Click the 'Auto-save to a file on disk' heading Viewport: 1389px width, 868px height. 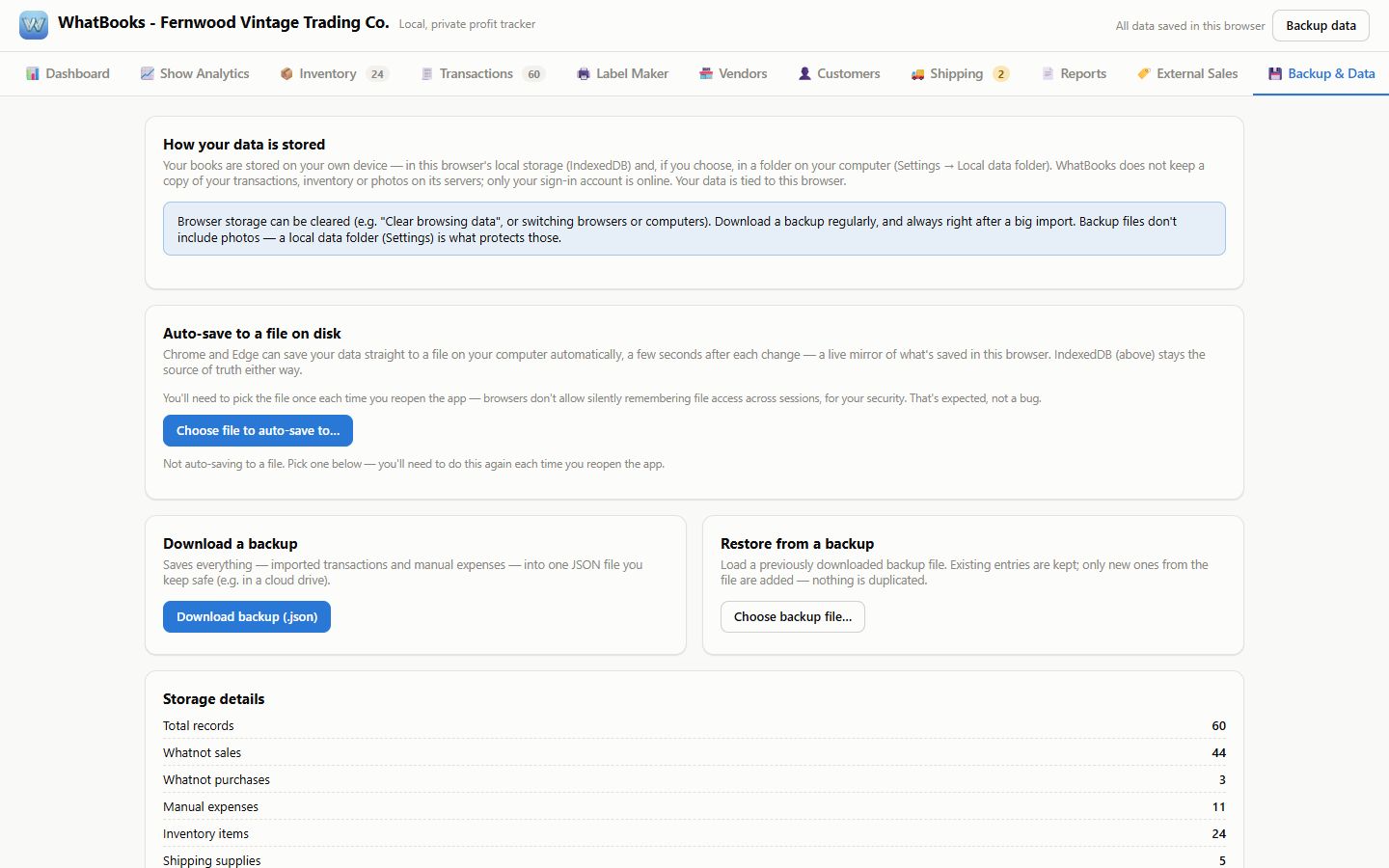(x=252, y=333)
